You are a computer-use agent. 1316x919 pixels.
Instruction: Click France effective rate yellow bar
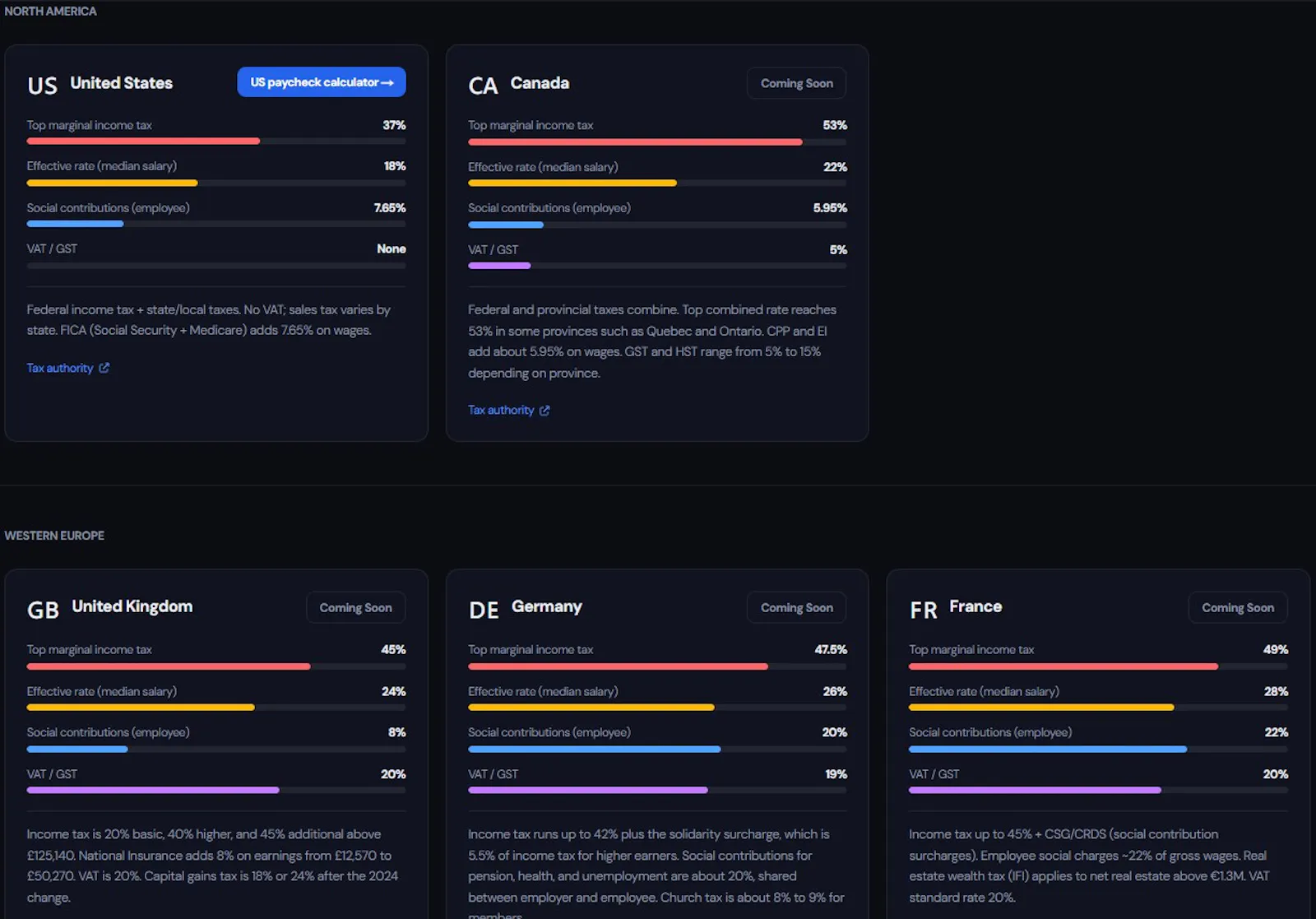click(x=1041, y=708)
